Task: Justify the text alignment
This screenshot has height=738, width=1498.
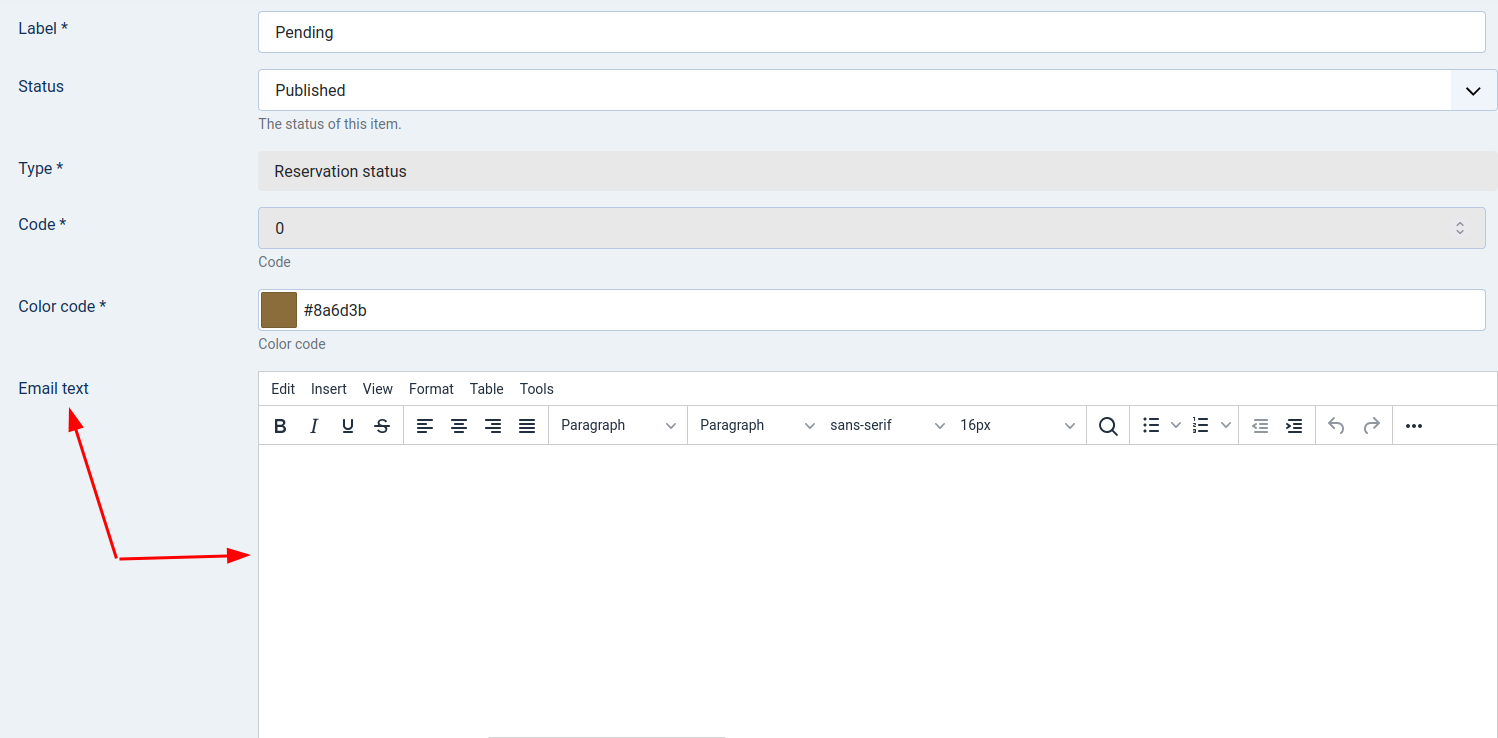Action: coord(527,426)
